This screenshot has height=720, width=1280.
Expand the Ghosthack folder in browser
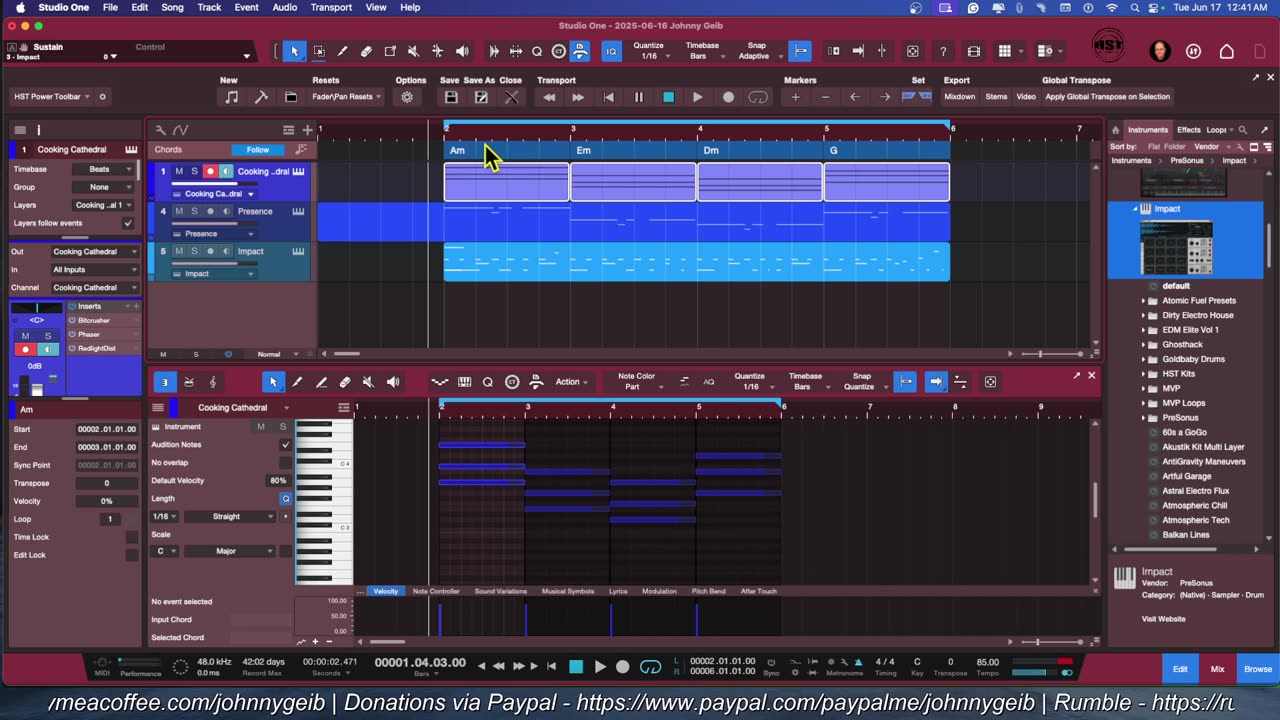1143,344
